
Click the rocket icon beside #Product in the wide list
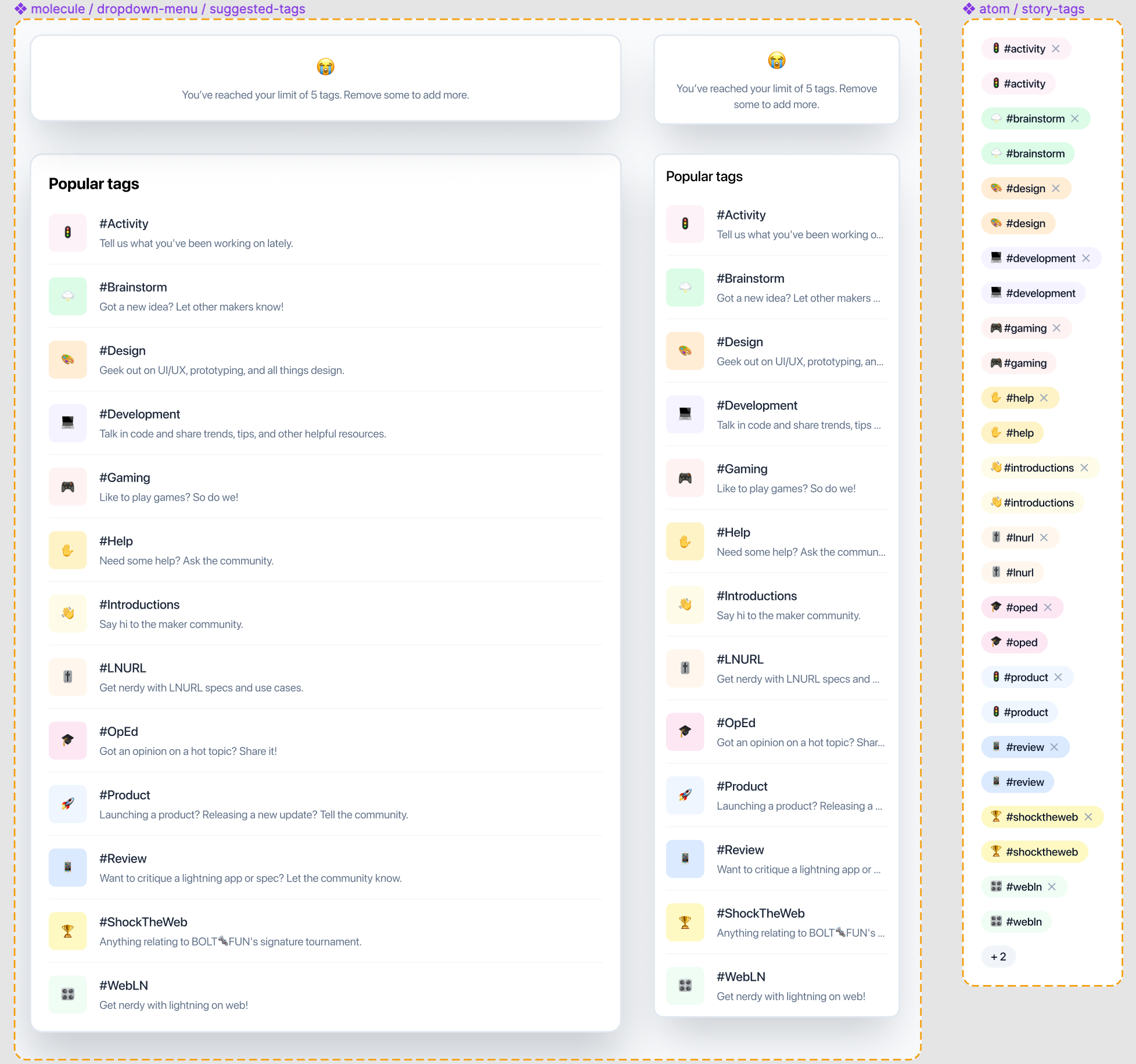(68, 804)
